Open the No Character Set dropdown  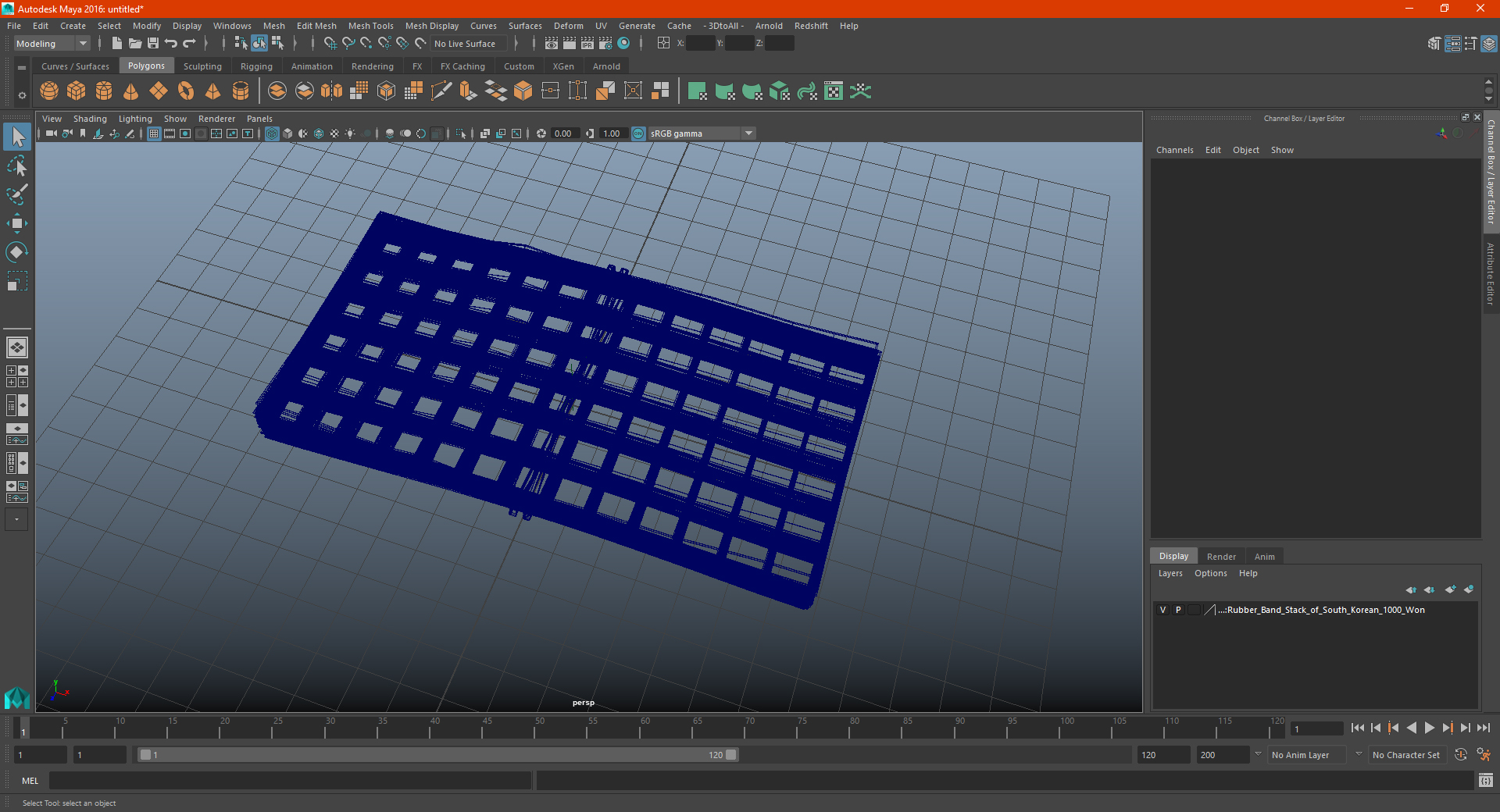pos(1405,755)
